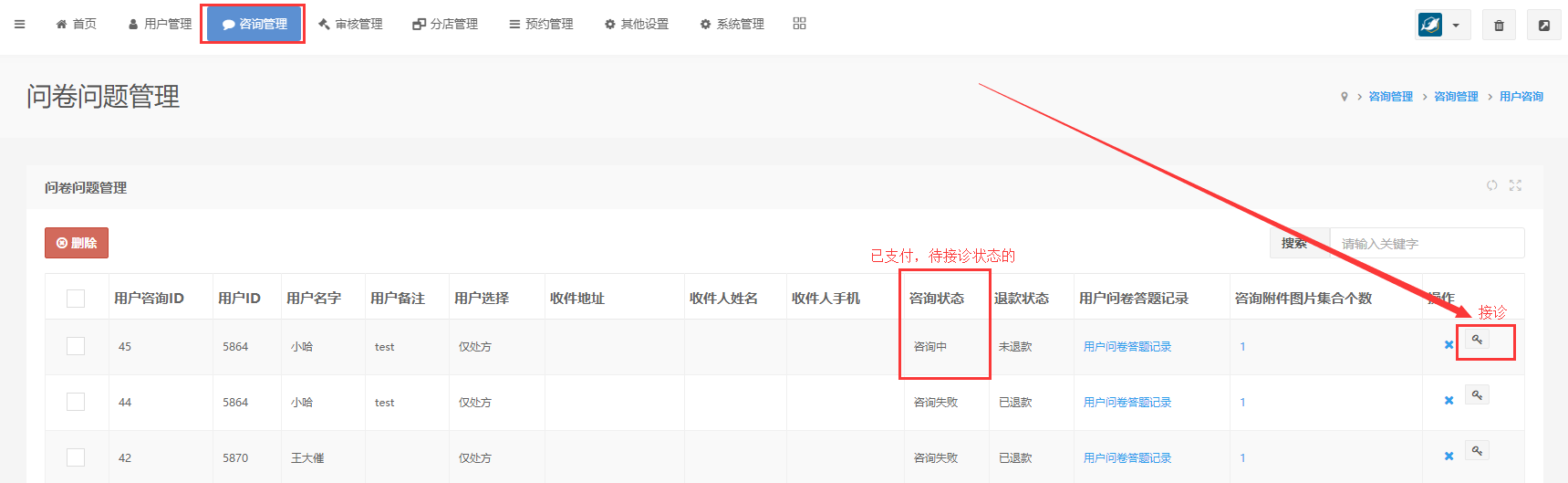The image size is (1568, 483).
Task: Click the panel refresh icon
Action: [x=1491, y=185]
